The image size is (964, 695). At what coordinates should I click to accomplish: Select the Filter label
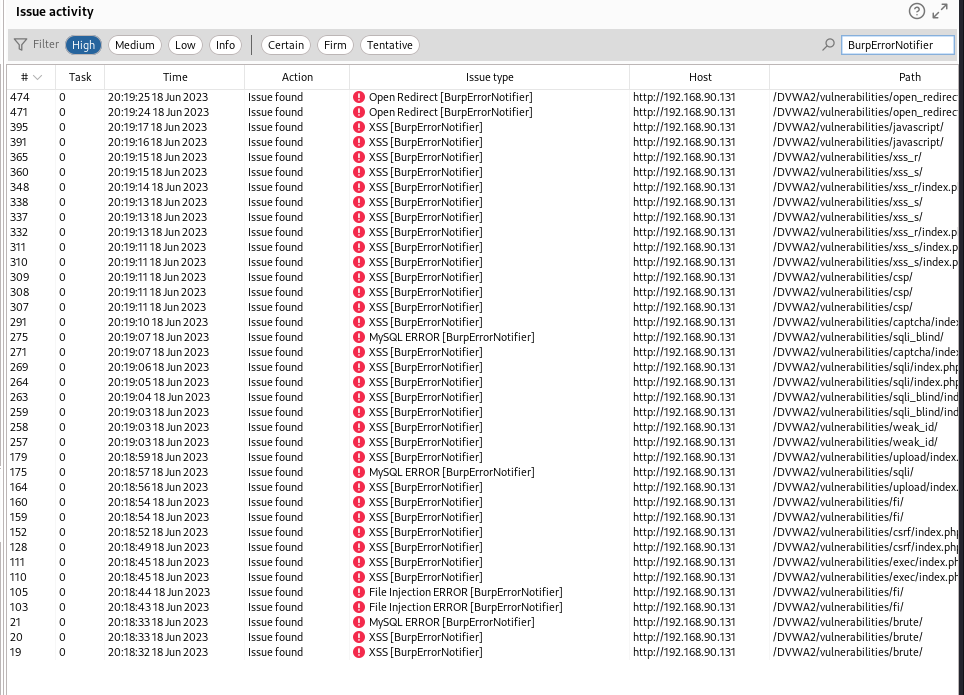46,44
